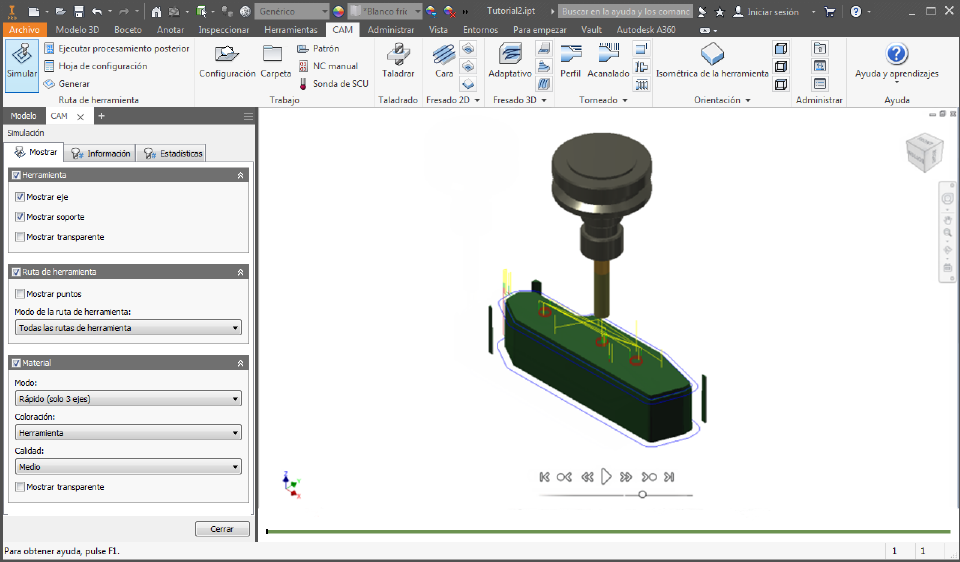Screen dimensions: 960x562
Task: Click Generar toolpath button
Action: coord(67,83)
